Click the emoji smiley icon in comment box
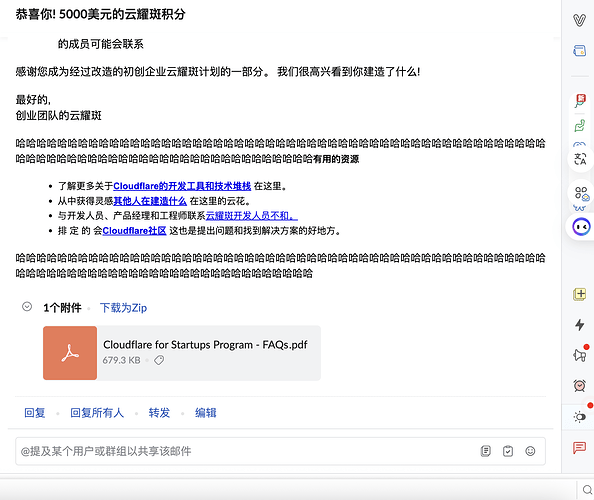 pyautogui.click(x=530, y=451)
